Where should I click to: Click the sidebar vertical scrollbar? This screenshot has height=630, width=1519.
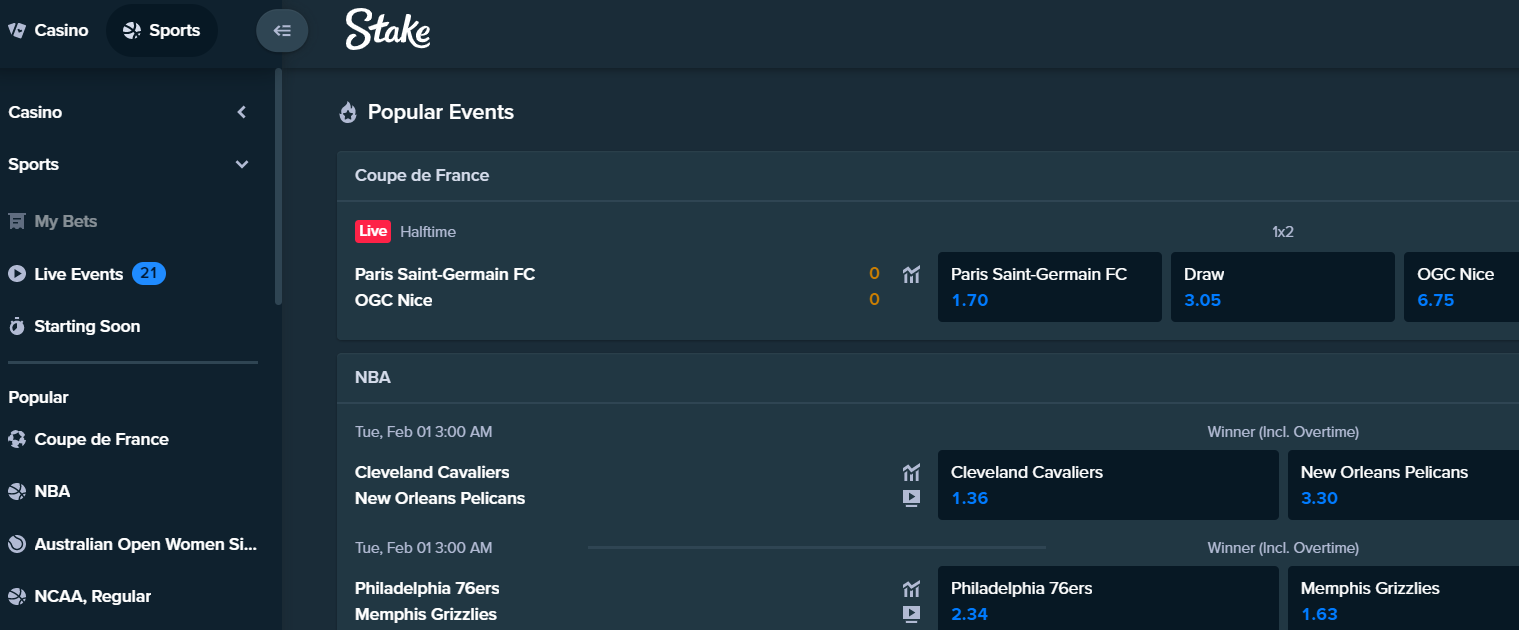(x=278, y=186)
